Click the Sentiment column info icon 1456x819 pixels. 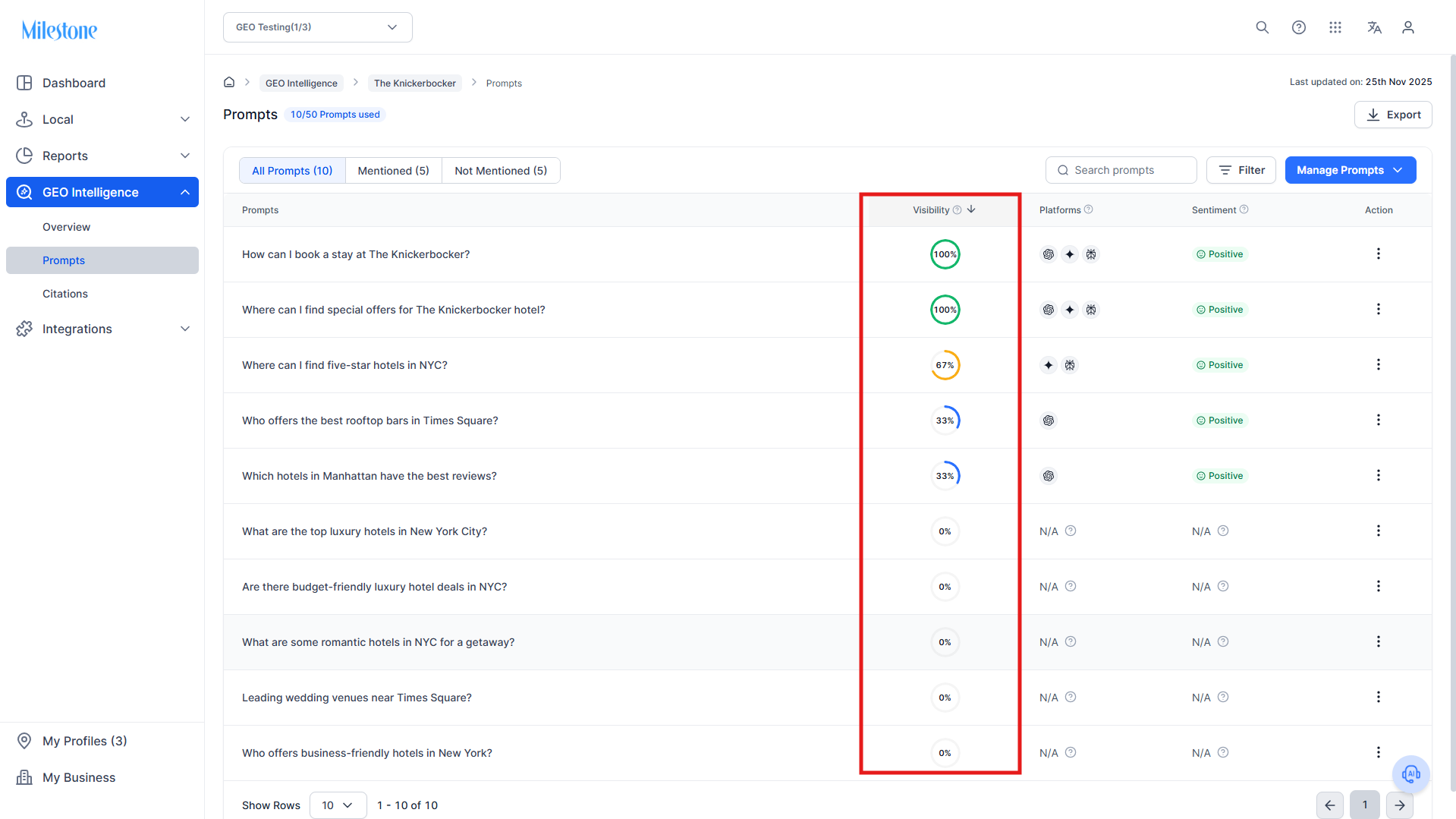[x=1244, y=209]
